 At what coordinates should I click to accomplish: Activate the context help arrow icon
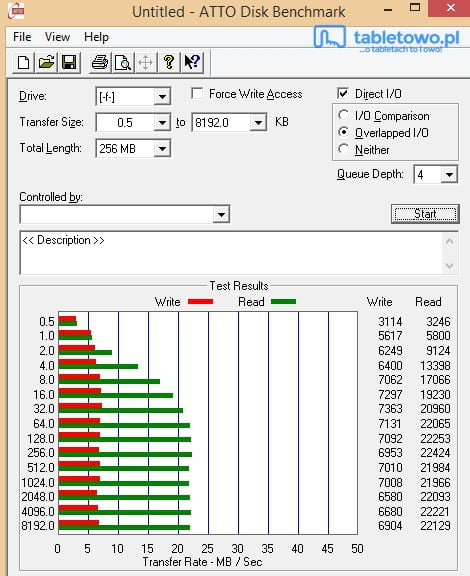(x=192, y=62)
